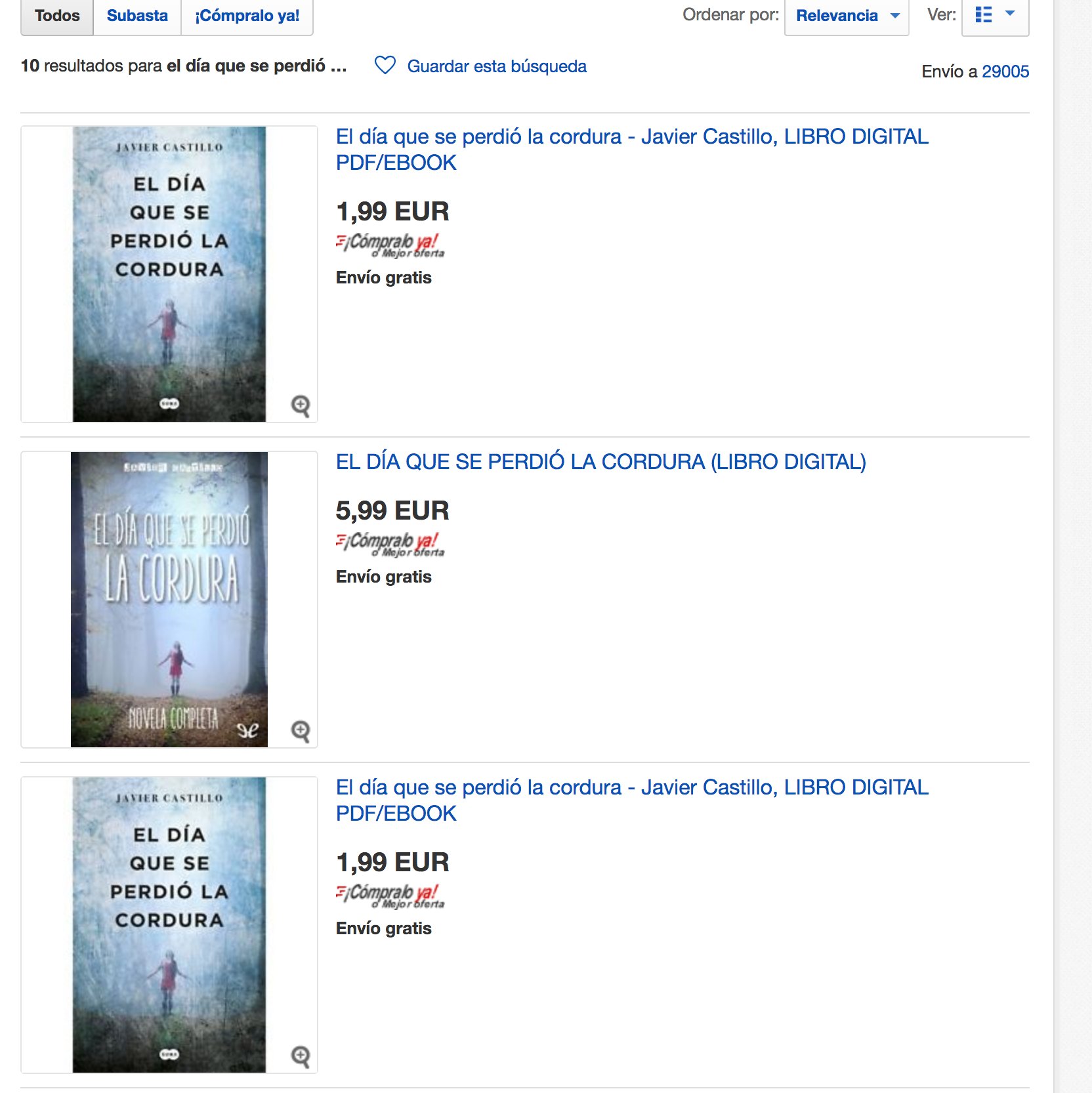This screenshot has height=1093, width=1092.
Task: Open first Javier Castillo LIBRO DIGITAL listing title
Action: 632,150
